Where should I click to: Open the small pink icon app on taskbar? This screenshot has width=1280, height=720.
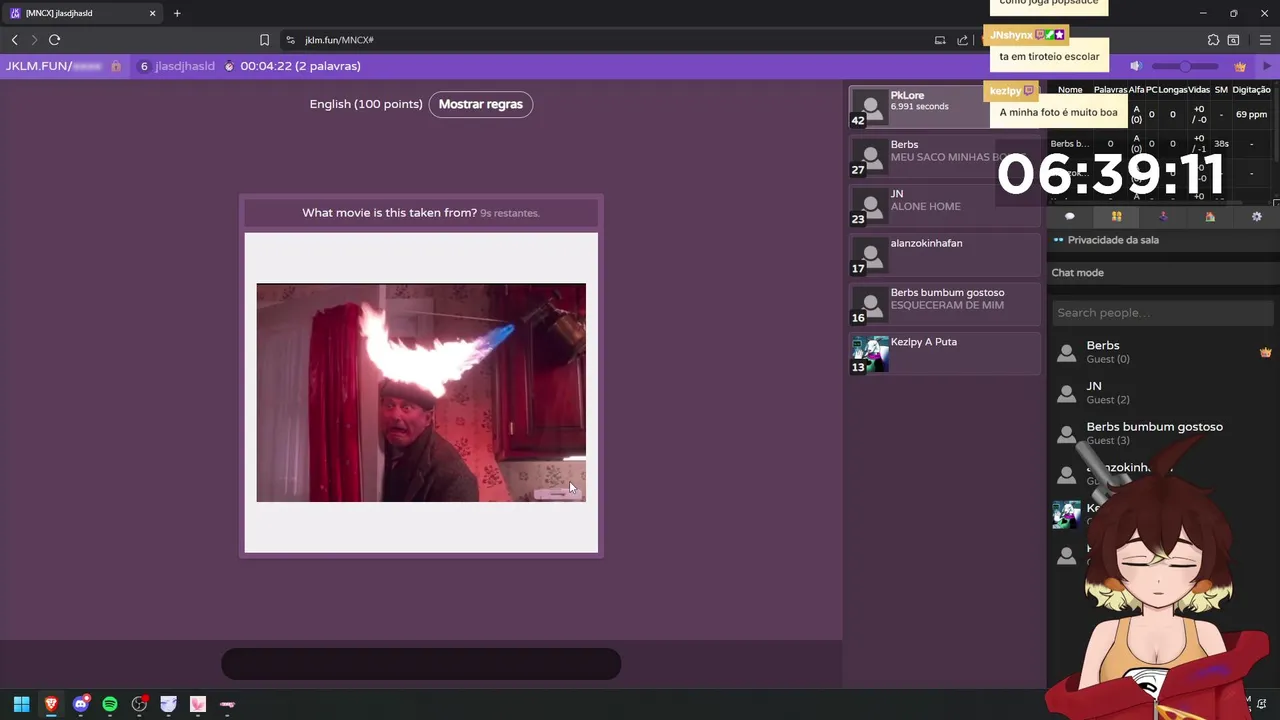click(228, 704)
